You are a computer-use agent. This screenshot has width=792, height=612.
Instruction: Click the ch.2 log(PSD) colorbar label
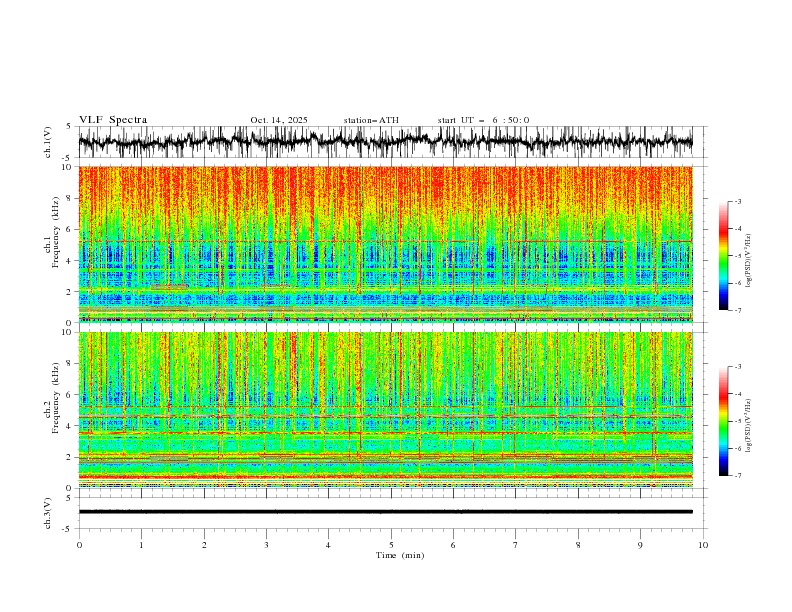(x=749, y=425)
